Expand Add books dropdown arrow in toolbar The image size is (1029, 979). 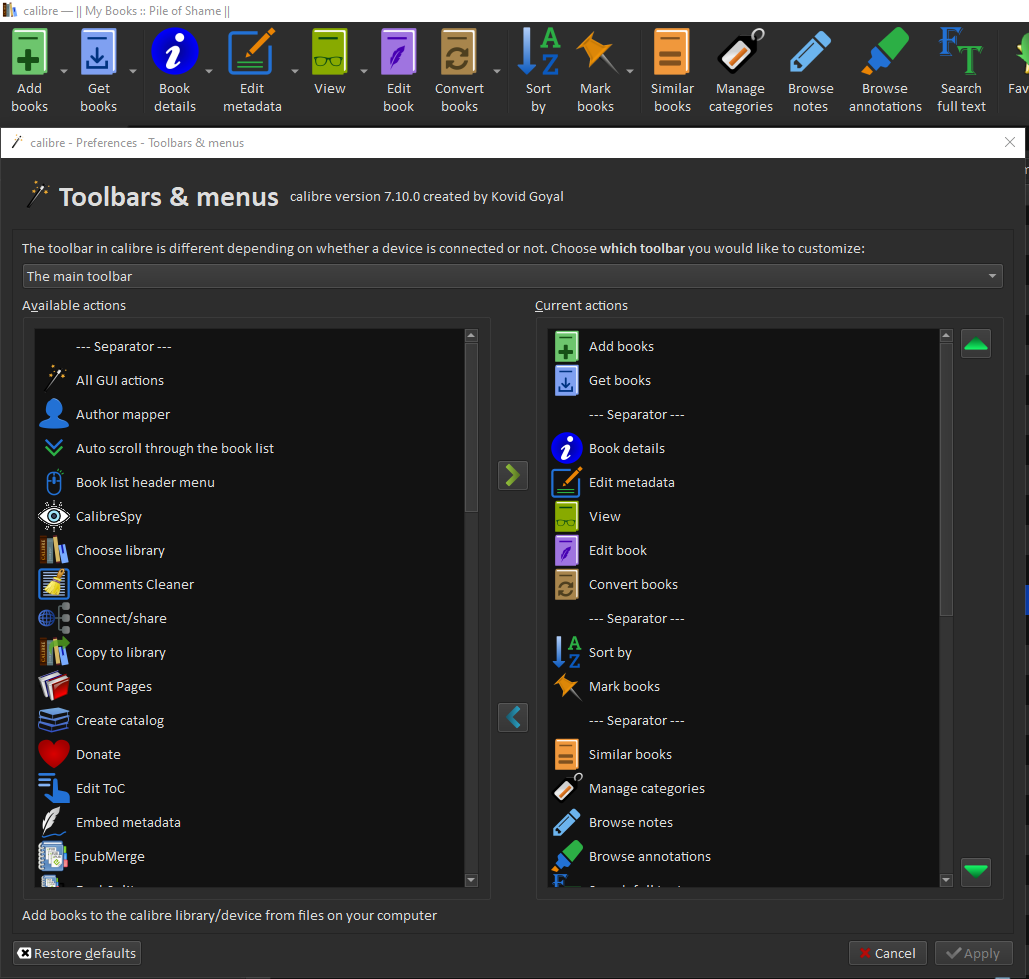point(64,71)
